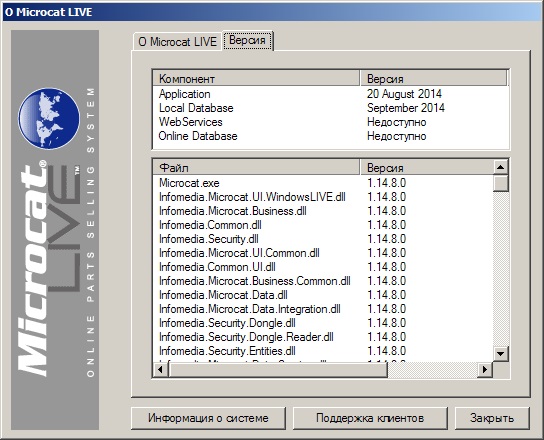Close dialog with Закрыть button

tap(492, 418)
